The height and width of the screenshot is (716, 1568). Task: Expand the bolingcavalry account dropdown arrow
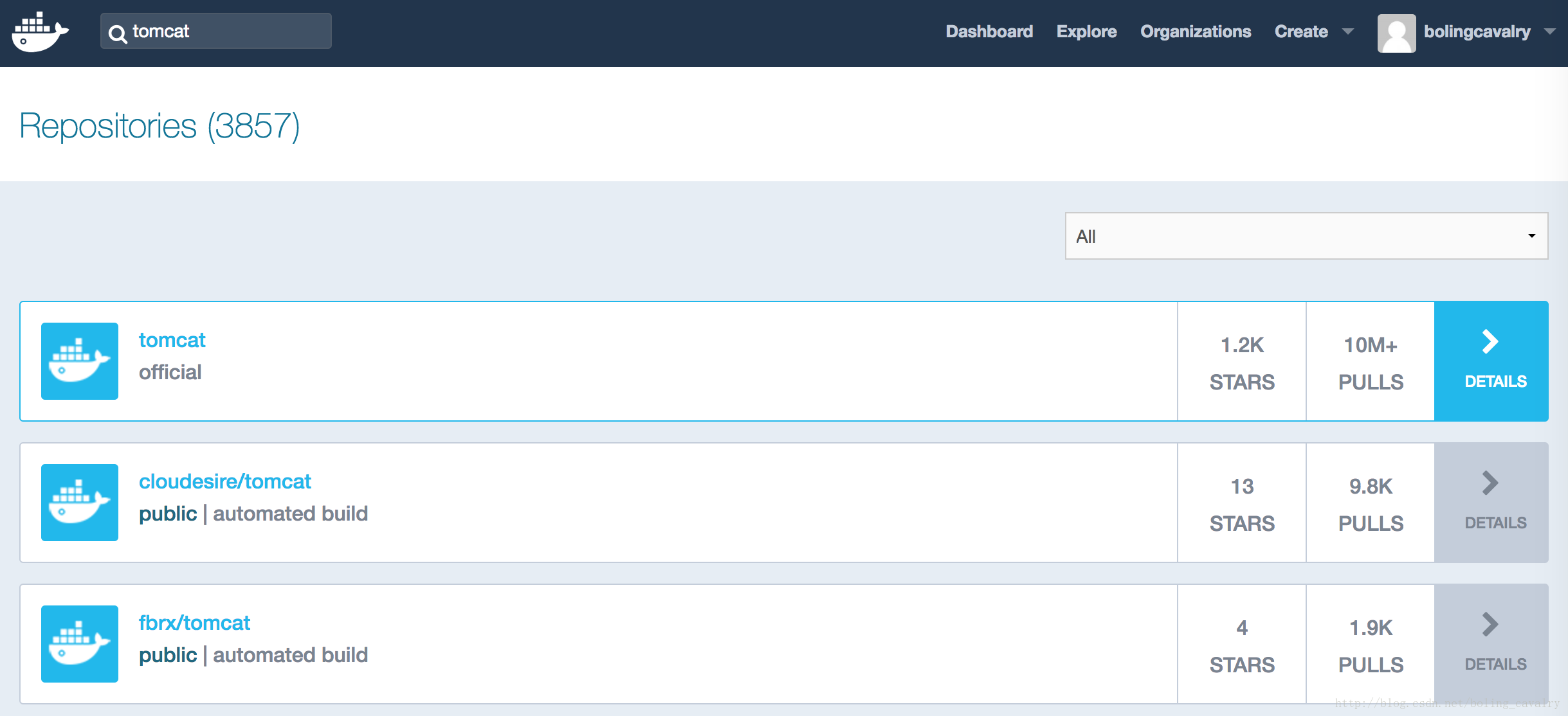click(1550, 31)
